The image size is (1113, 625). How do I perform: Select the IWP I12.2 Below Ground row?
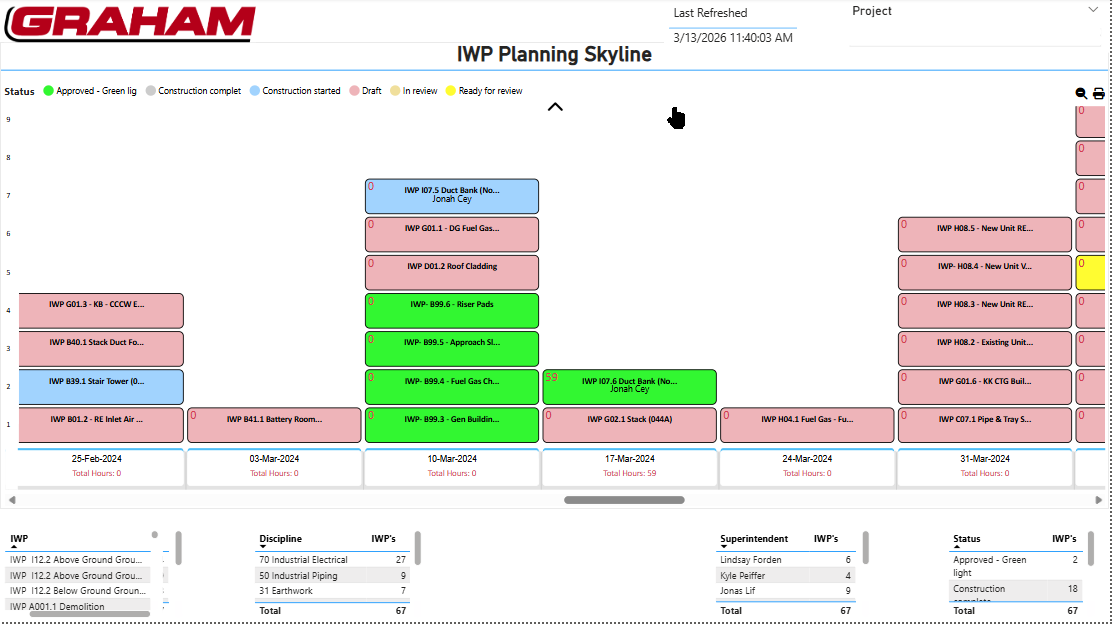tap(78, 590)
